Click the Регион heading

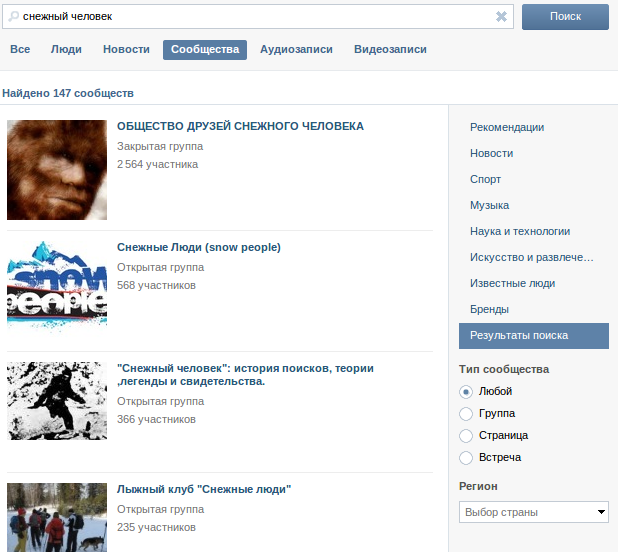point(478,486)
